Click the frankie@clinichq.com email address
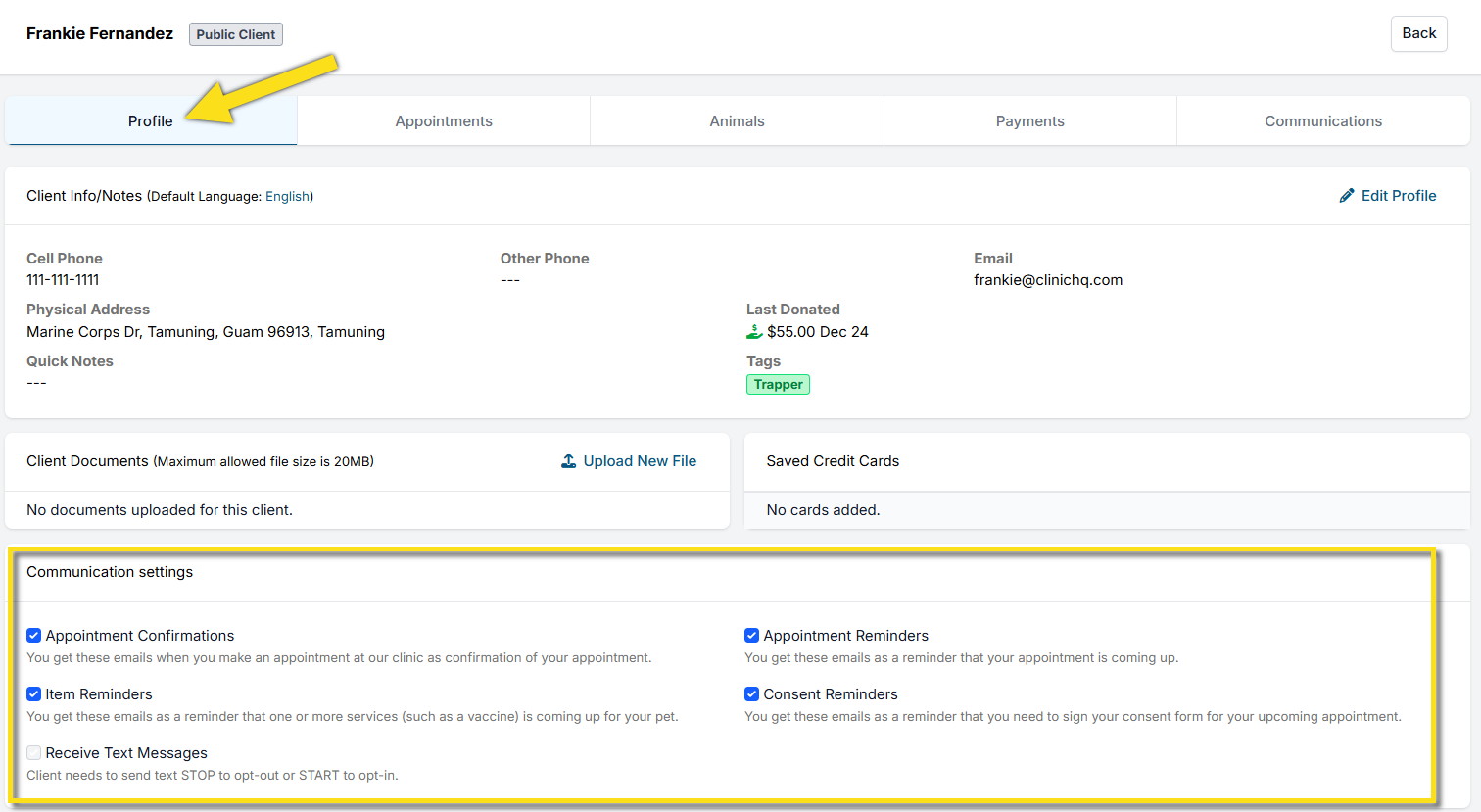Image resolution: width=1481 pixels, height=812 pixels. pyautogui.click(x=1048, y=280)
